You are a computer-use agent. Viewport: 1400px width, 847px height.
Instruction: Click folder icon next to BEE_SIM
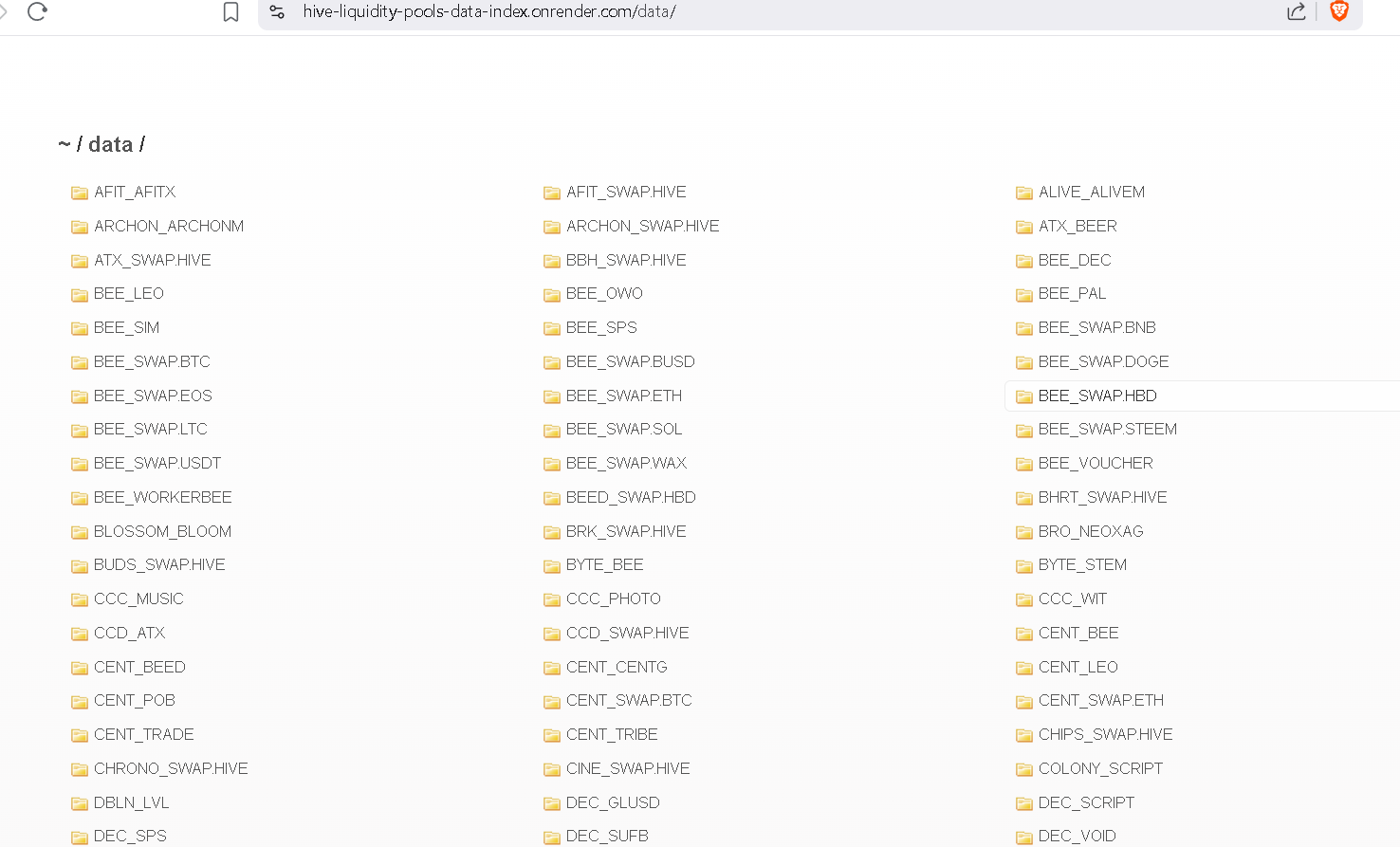coord(80,328)
